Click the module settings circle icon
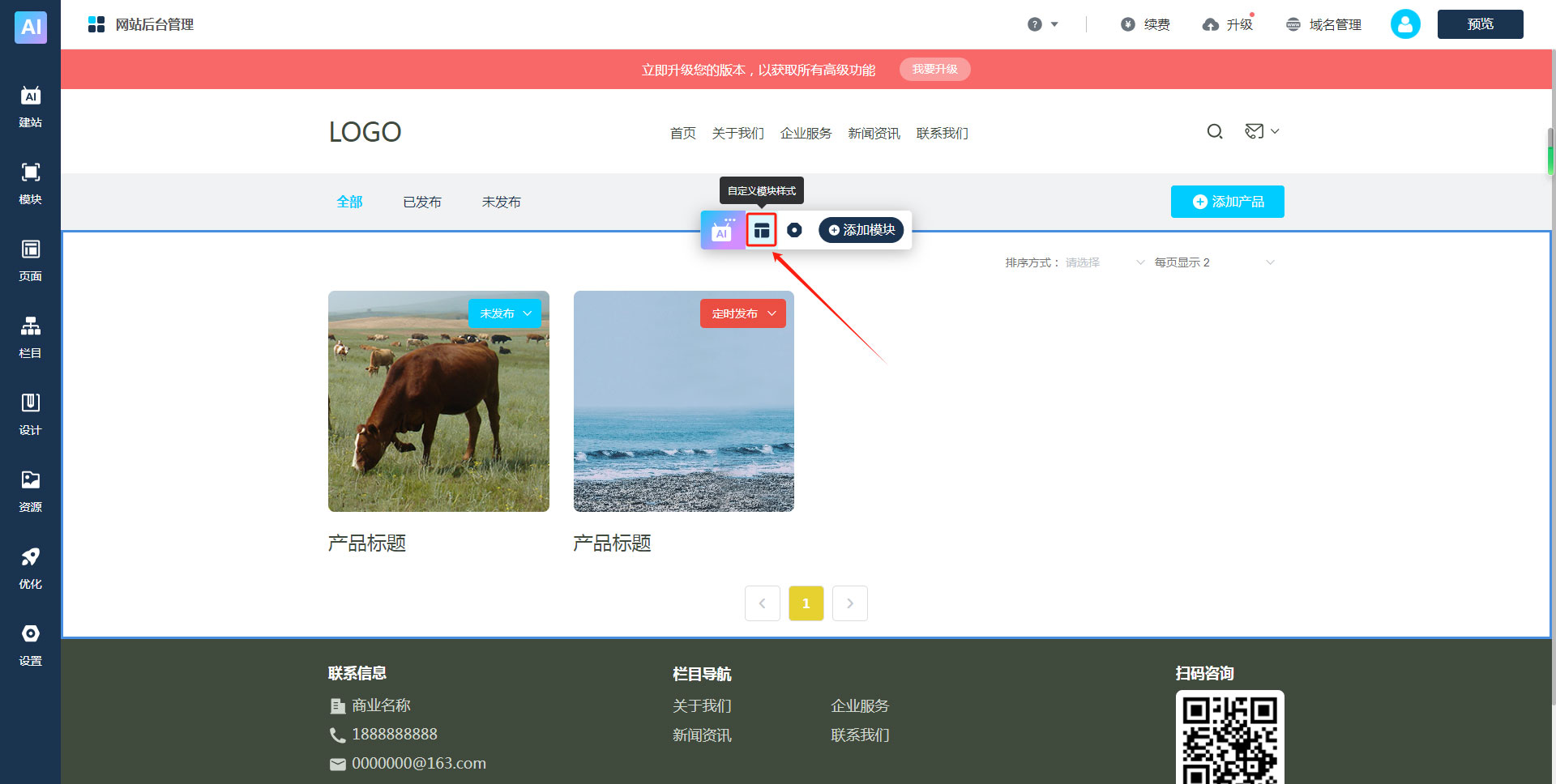The image size is (1556, 784). (794, 230)
